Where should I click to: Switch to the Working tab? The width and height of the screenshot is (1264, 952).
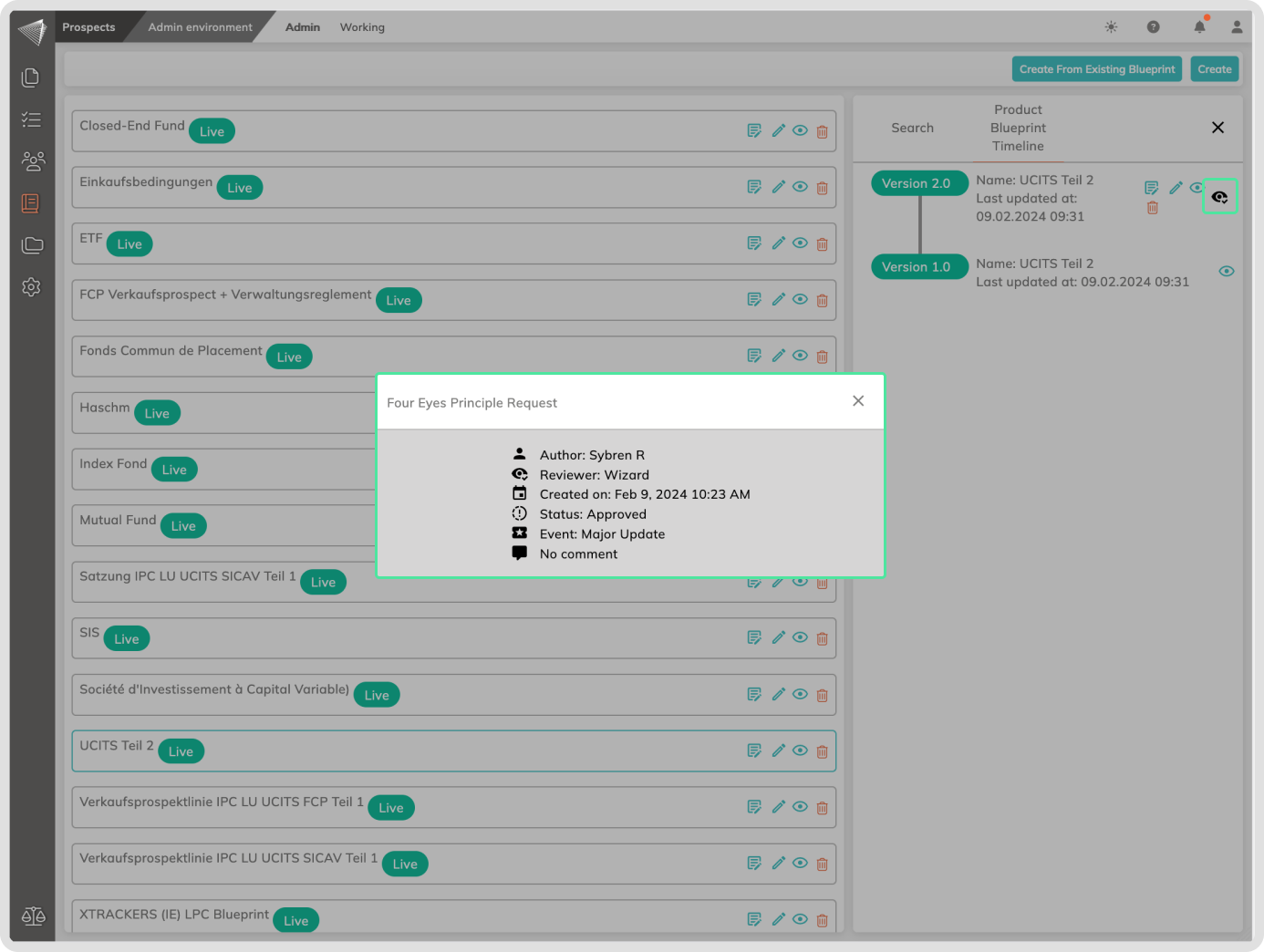(x=362, y=27)
